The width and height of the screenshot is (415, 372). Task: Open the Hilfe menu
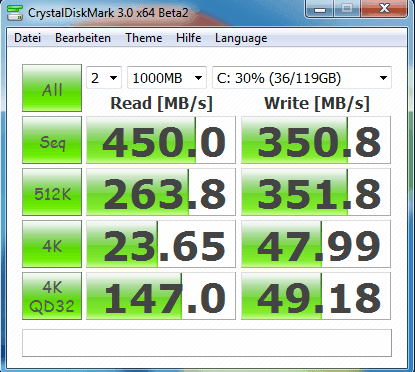189,38
